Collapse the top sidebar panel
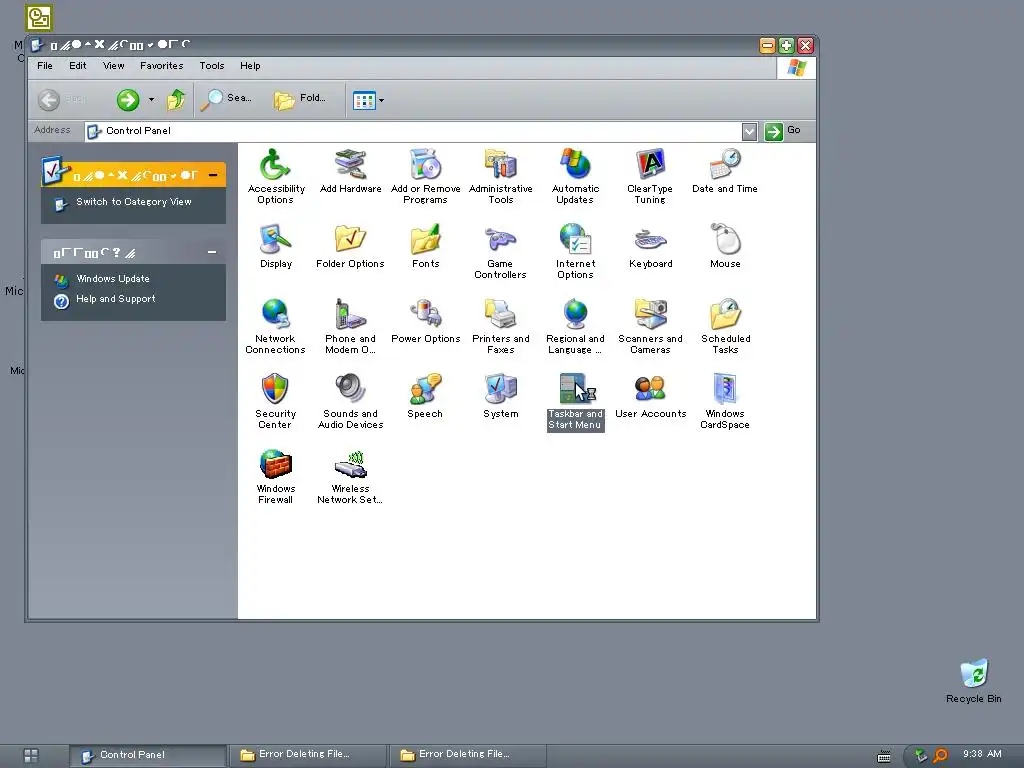1024x768 pixels. coord(213,175)
